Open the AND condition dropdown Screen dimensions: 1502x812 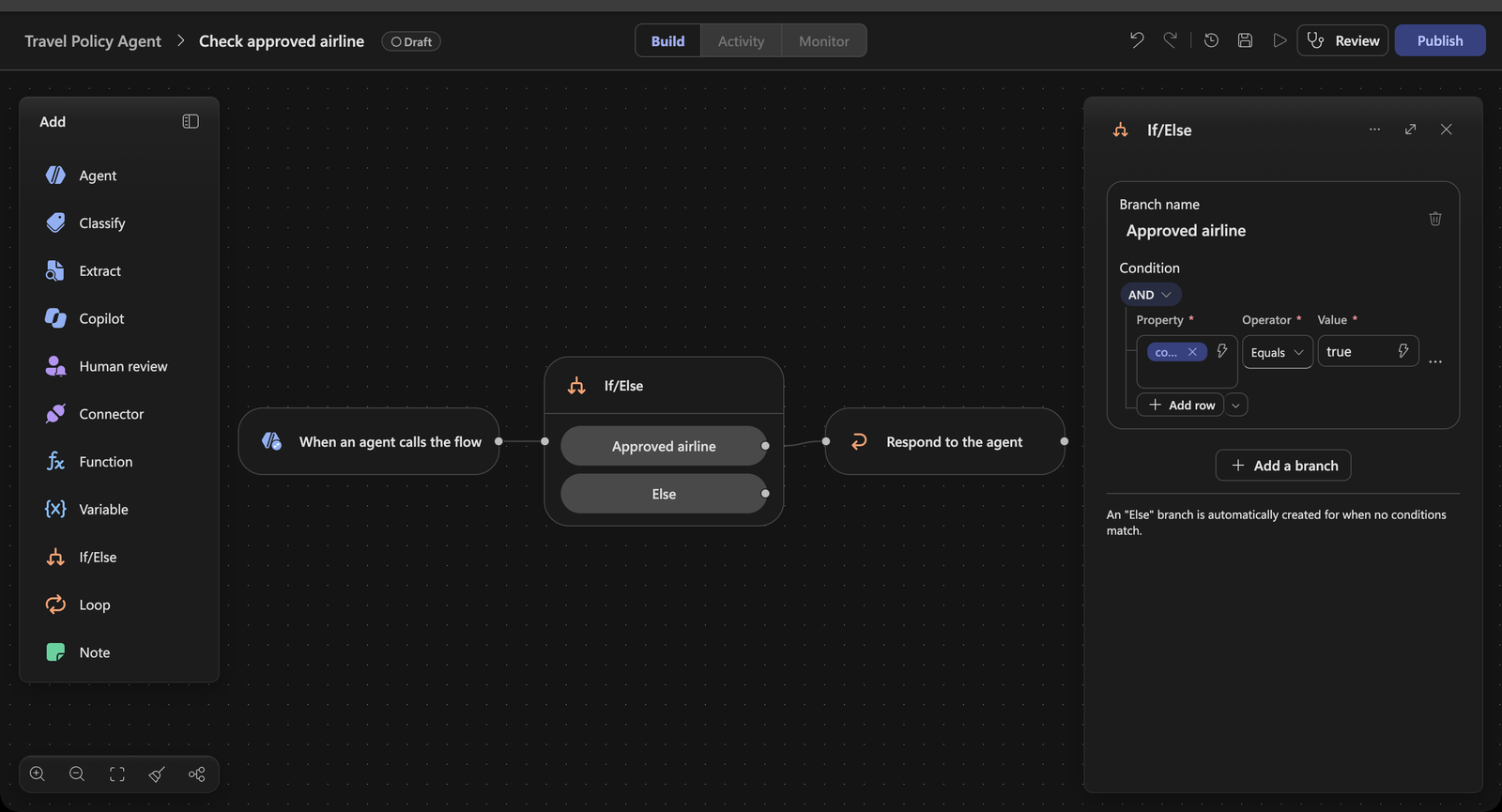tap(1150, 295)
